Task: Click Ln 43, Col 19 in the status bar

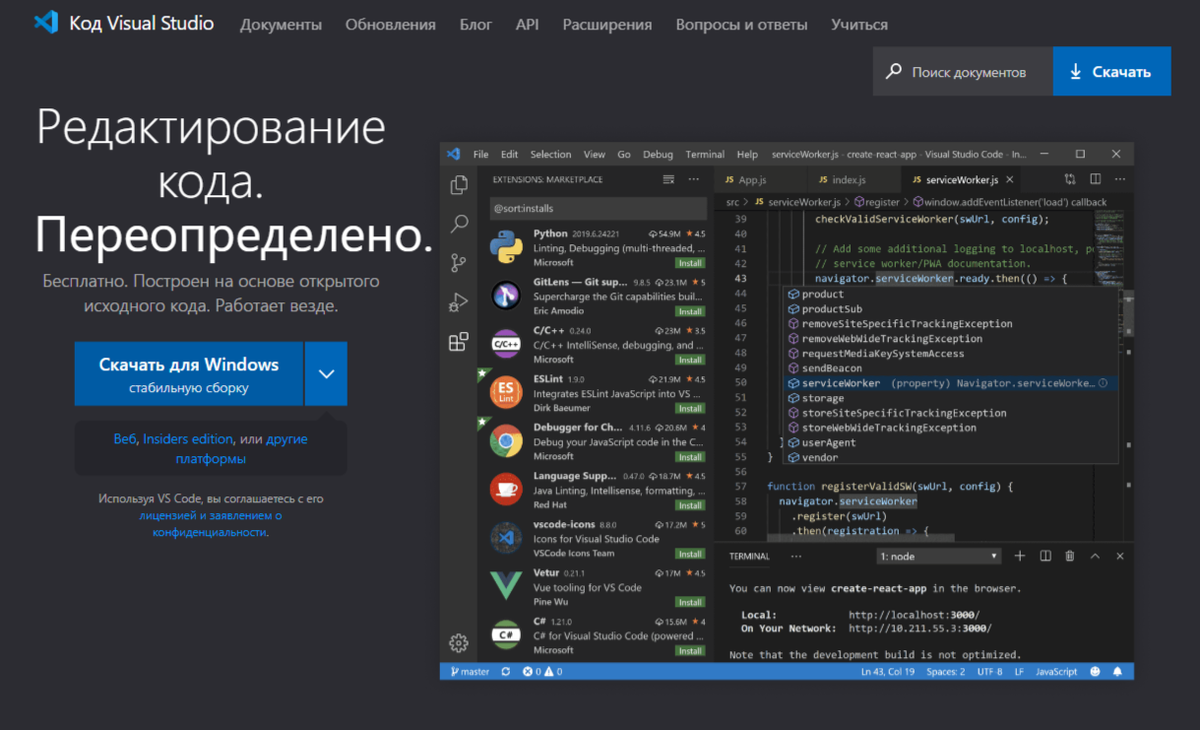Action: coord(887,672)
